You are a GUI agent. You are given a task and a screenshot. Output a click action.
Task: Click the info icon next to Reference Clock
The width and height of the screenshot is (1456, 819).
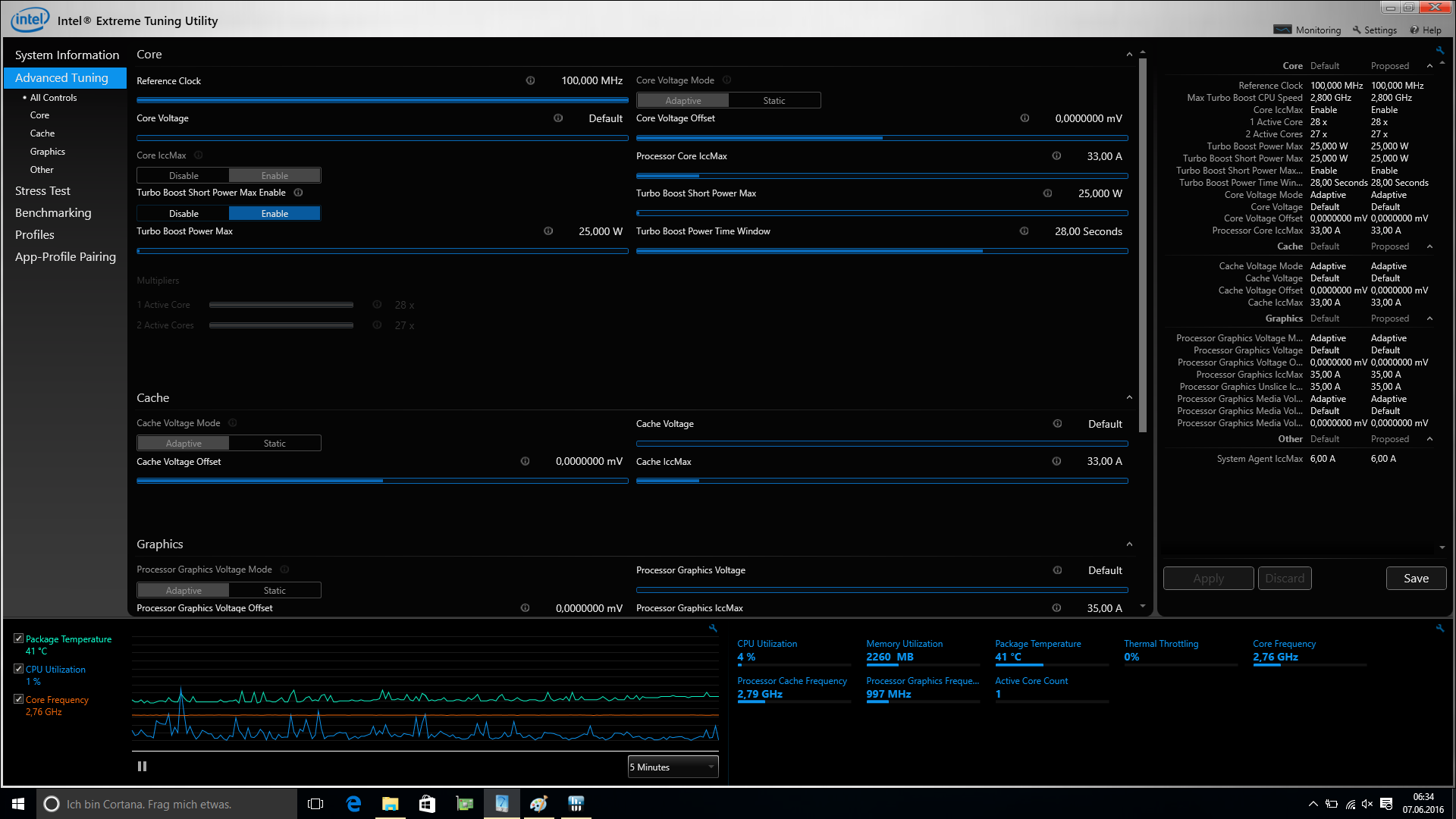pyautogui.click(x=530, y=80)
